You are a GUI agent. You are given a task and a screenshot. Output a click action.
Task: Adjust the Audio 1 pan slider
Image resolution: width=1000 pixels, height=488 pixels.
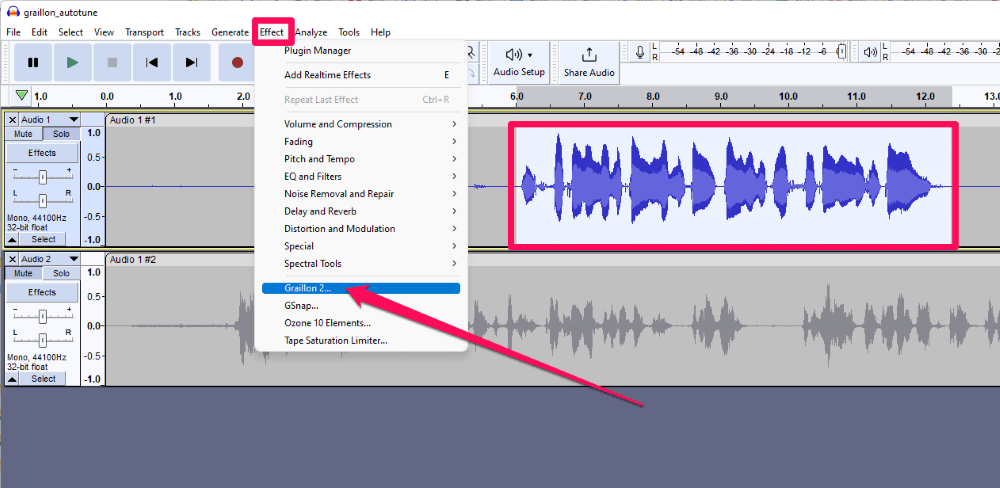(43, 200)
